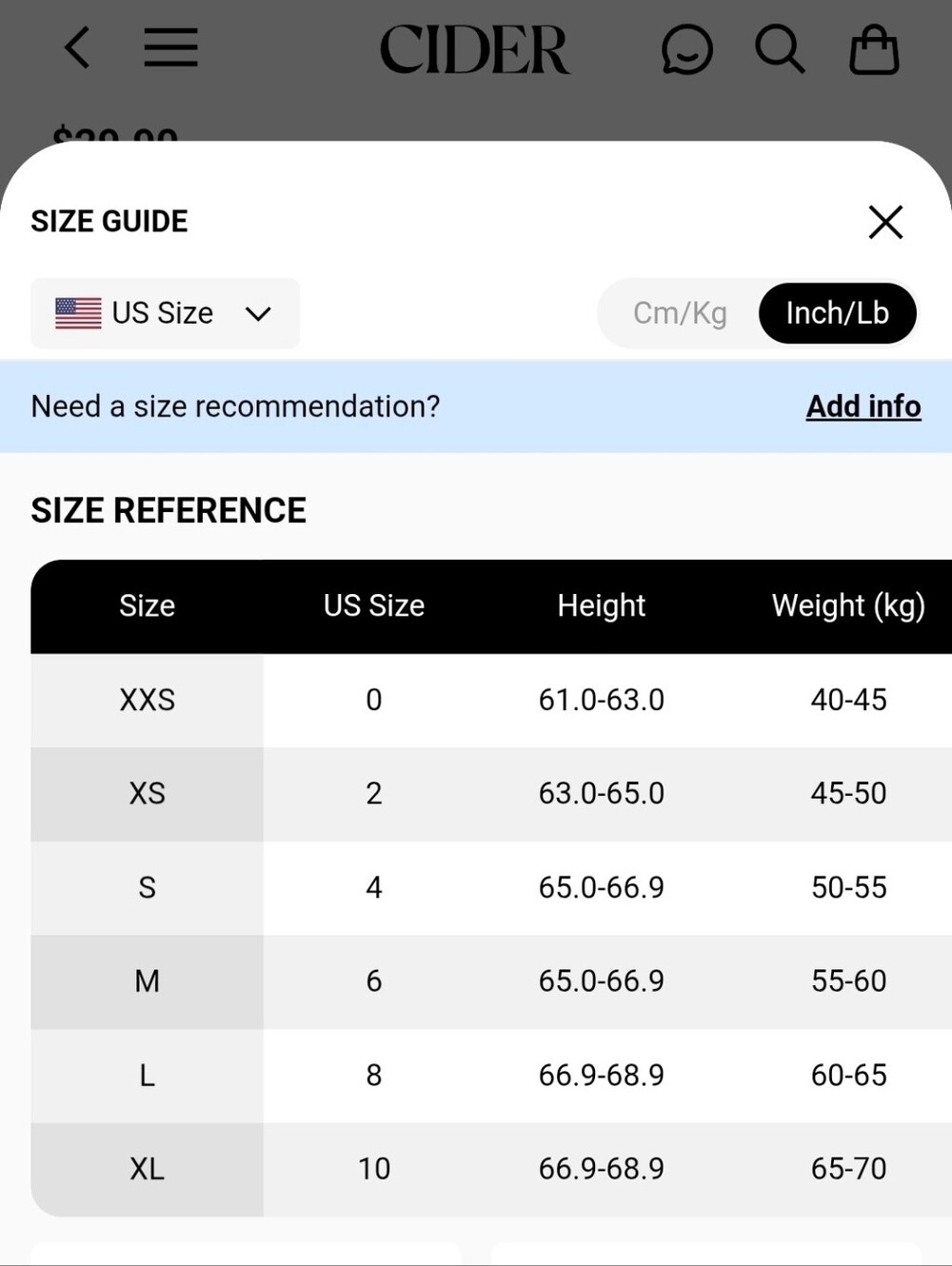Click the Weight (kg) column header
Screen dimensions: 952x1266
[x=848, y=606]
